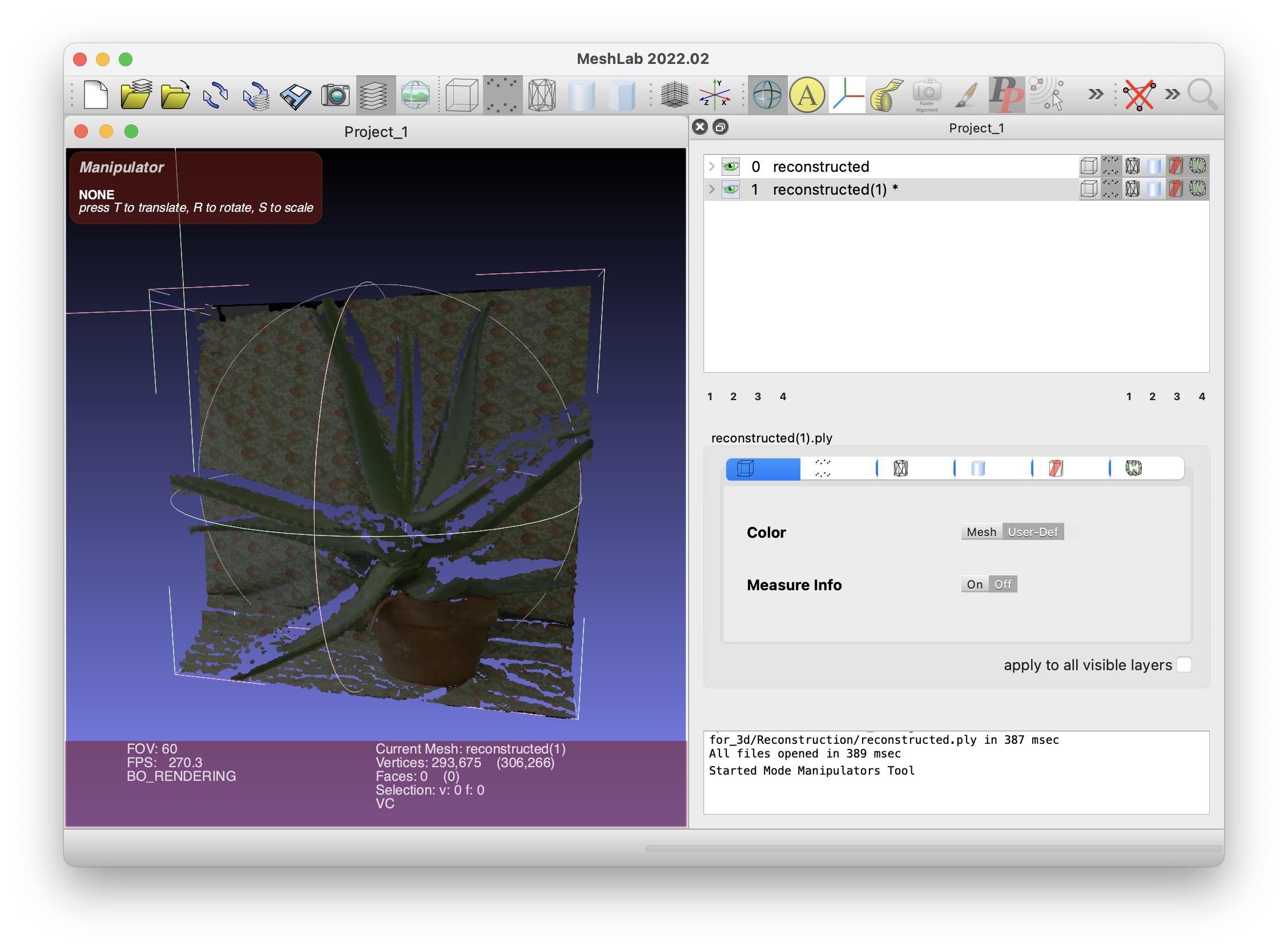This screenshot has height=951, width=1288.
Task: Toggle bounding box for layer reconstructed(1)
Action: point(1089,189)
